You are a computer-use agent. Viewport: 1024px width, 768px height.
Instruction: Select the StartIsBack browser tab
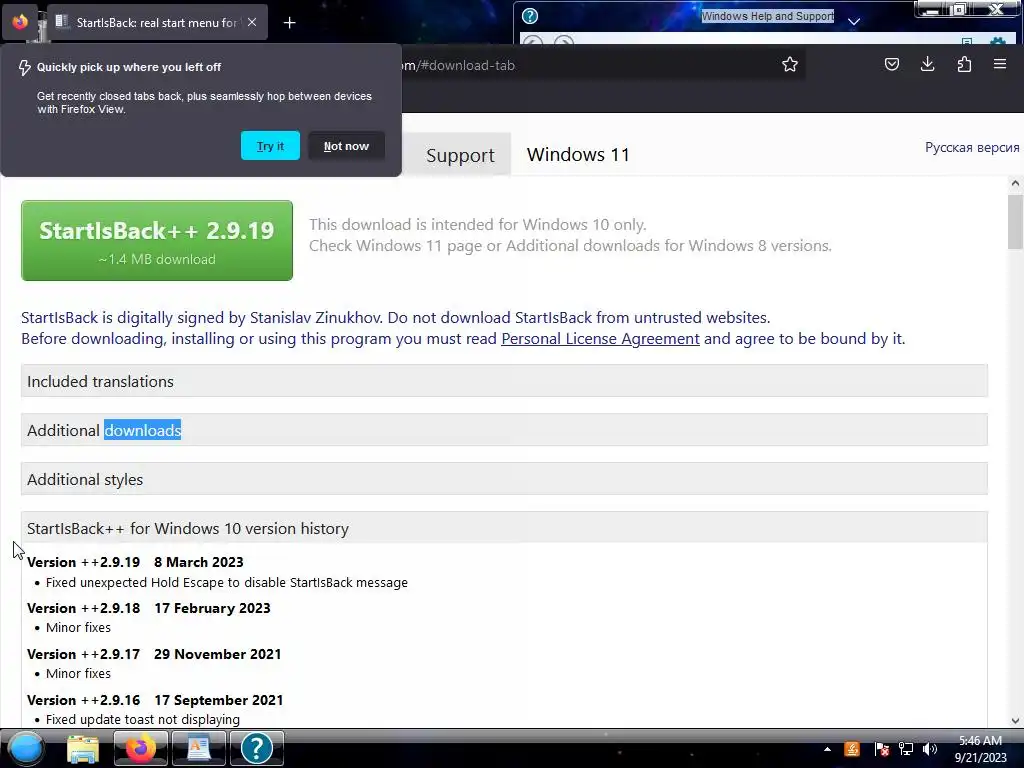coord(157,22)
